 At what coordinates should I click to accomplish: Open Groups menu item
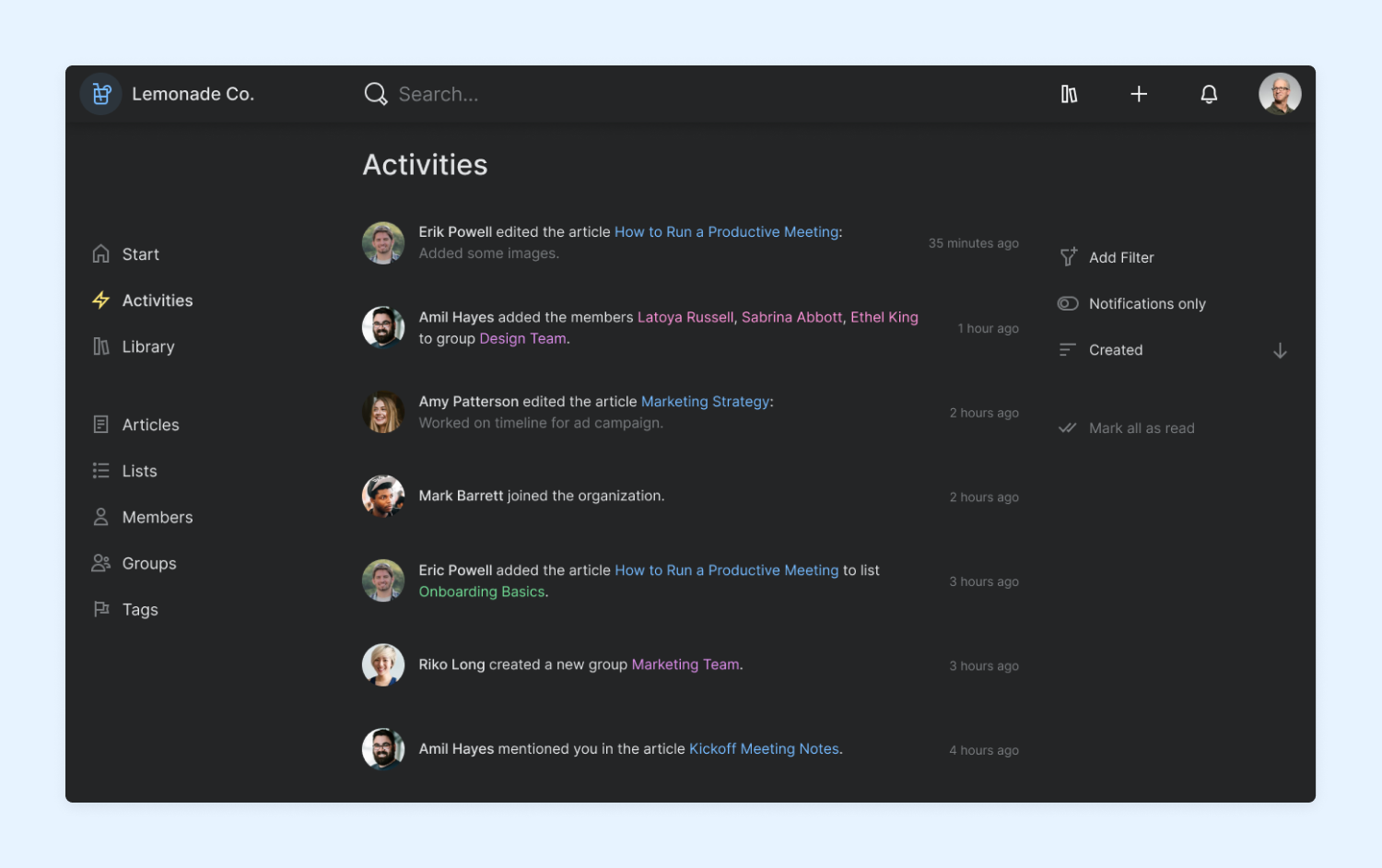[x=149, y=563]
